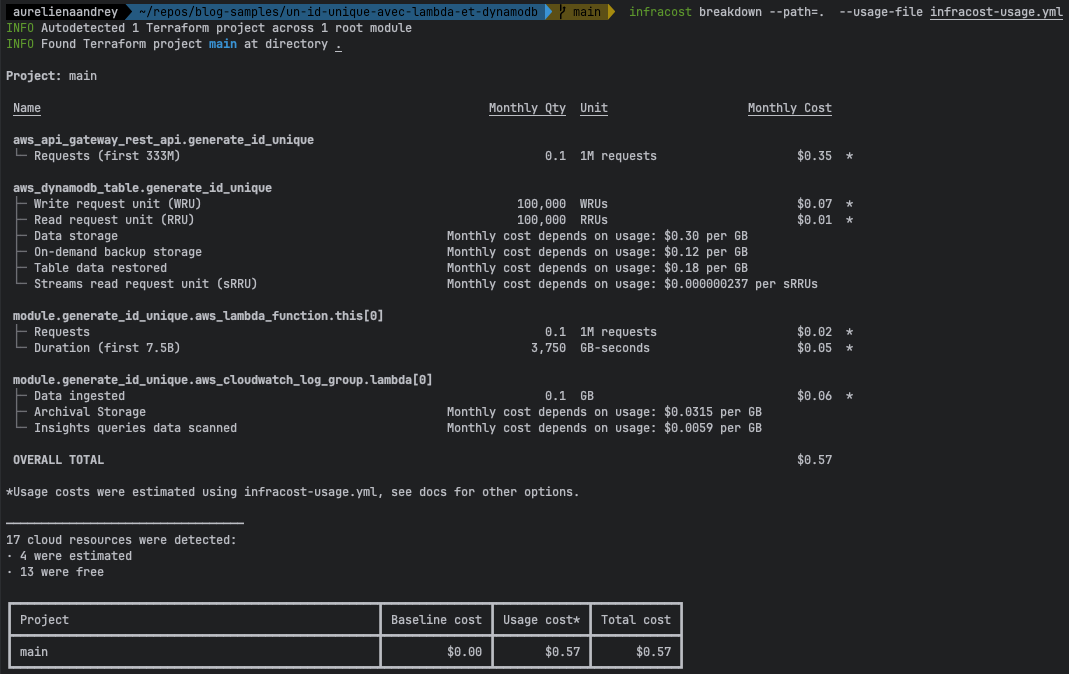The height and width of the screenshot is (674, 1069).
Task: Click the '$0.18 per GB' usage note
Action: [x=706, y=268]
